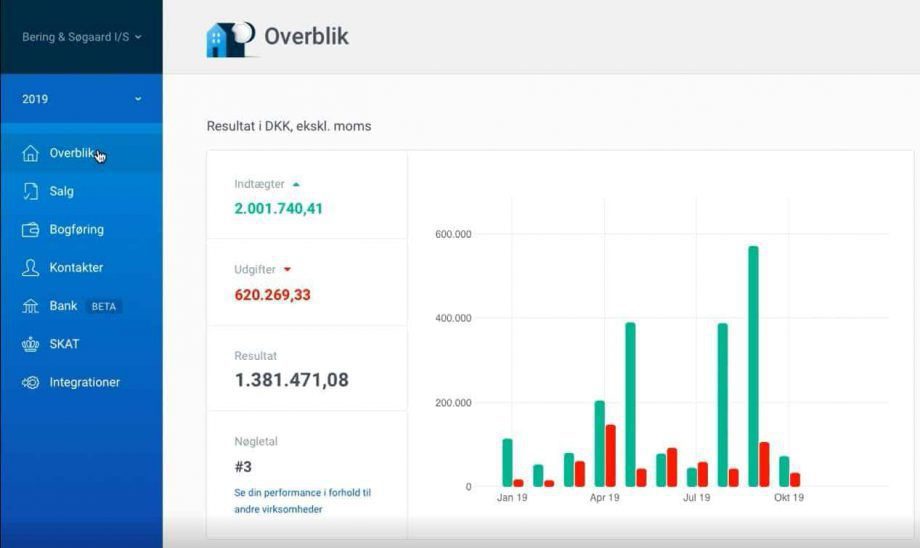Open the 2019 year selector dropdown
920x548 pixels.
pyautogui.click(x=82, y=99)
